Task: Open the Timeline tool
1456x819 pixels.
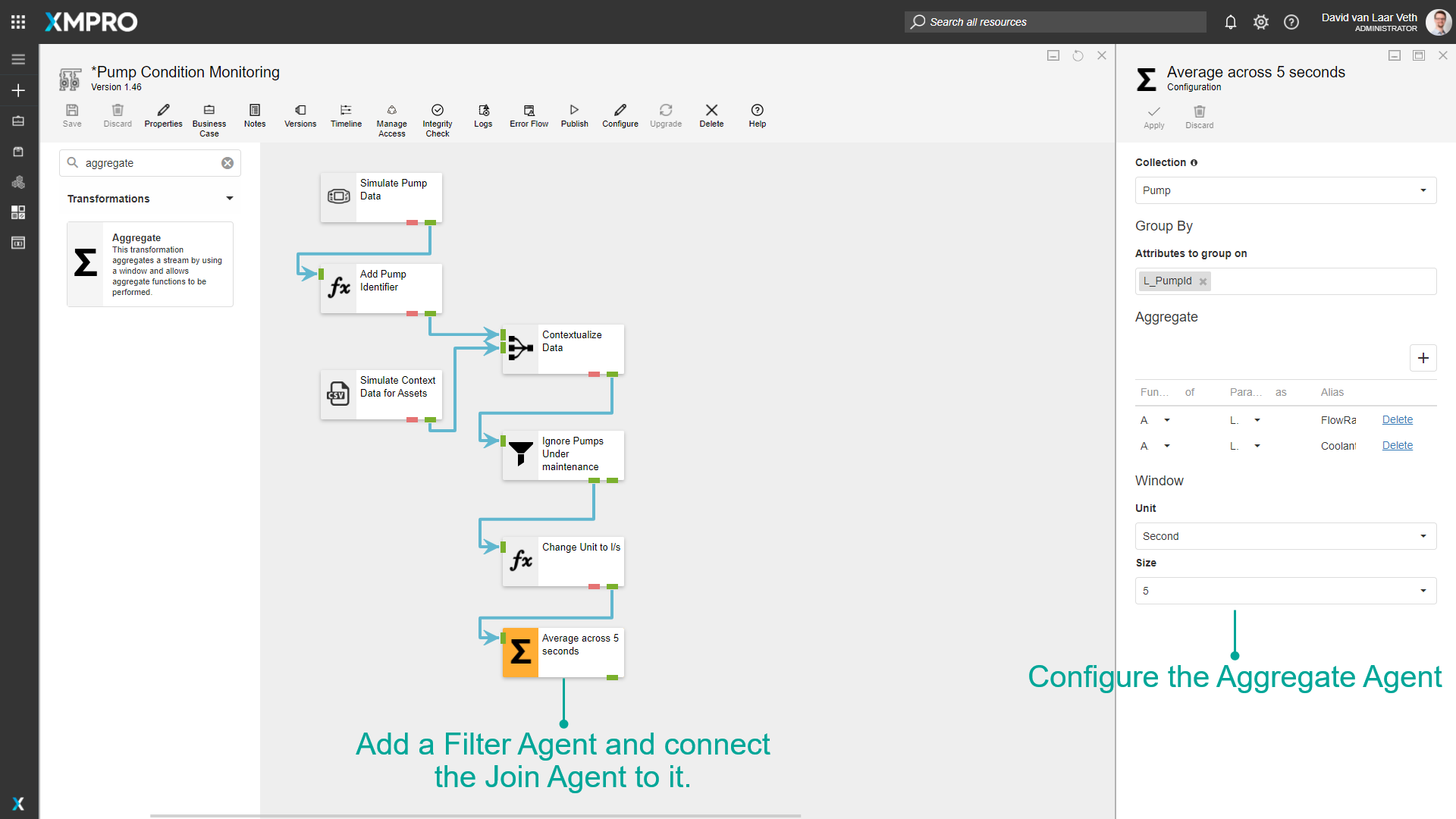Action: coord(346,111)
